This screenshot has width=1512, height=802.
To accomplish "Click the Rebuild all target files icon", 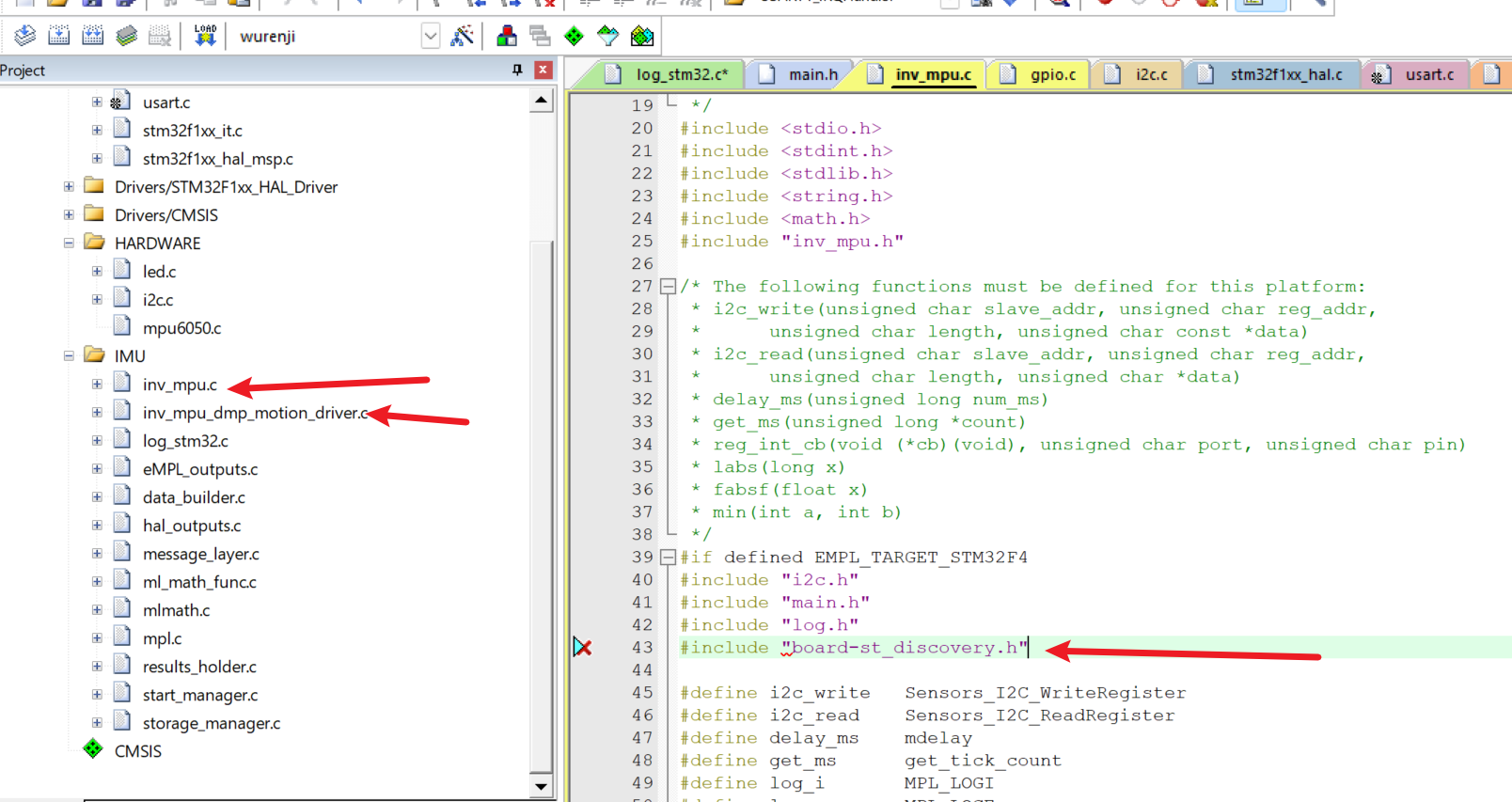I will click(92, 36).
